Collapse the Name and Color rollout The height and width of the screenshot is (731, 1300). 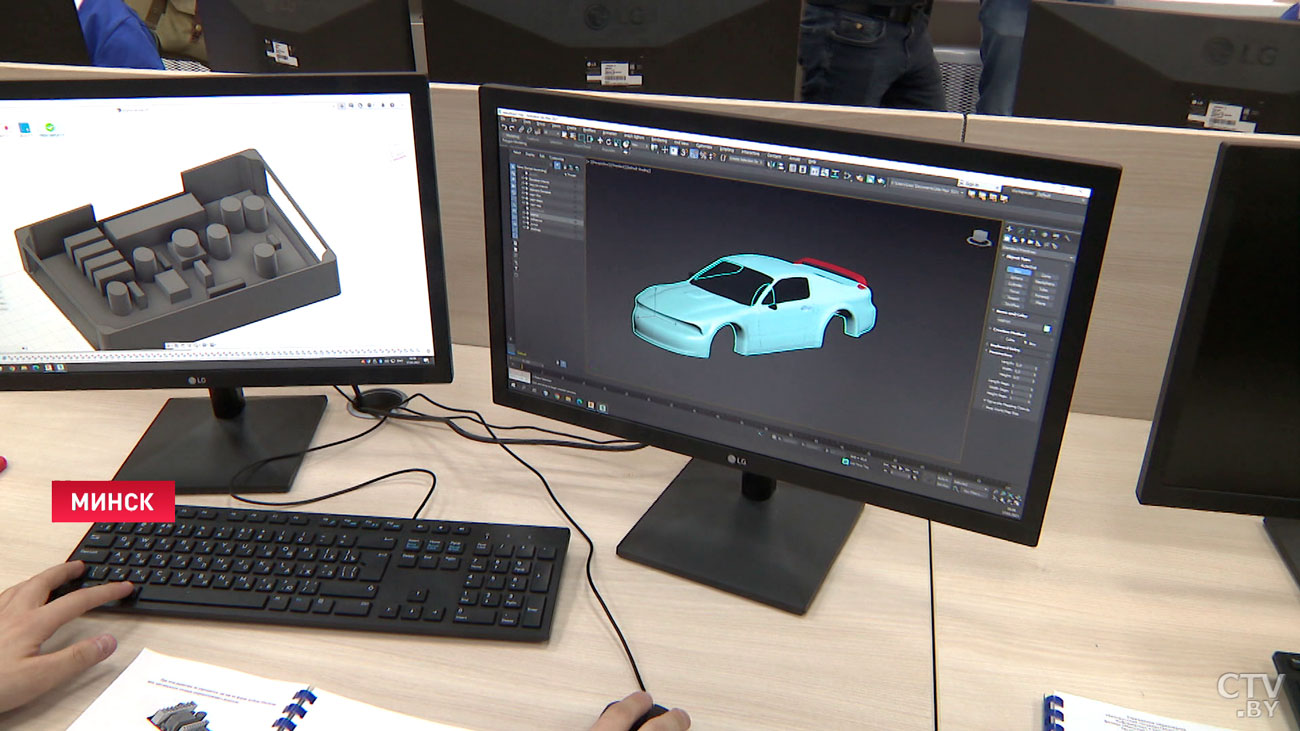(x=1013, y=314)
